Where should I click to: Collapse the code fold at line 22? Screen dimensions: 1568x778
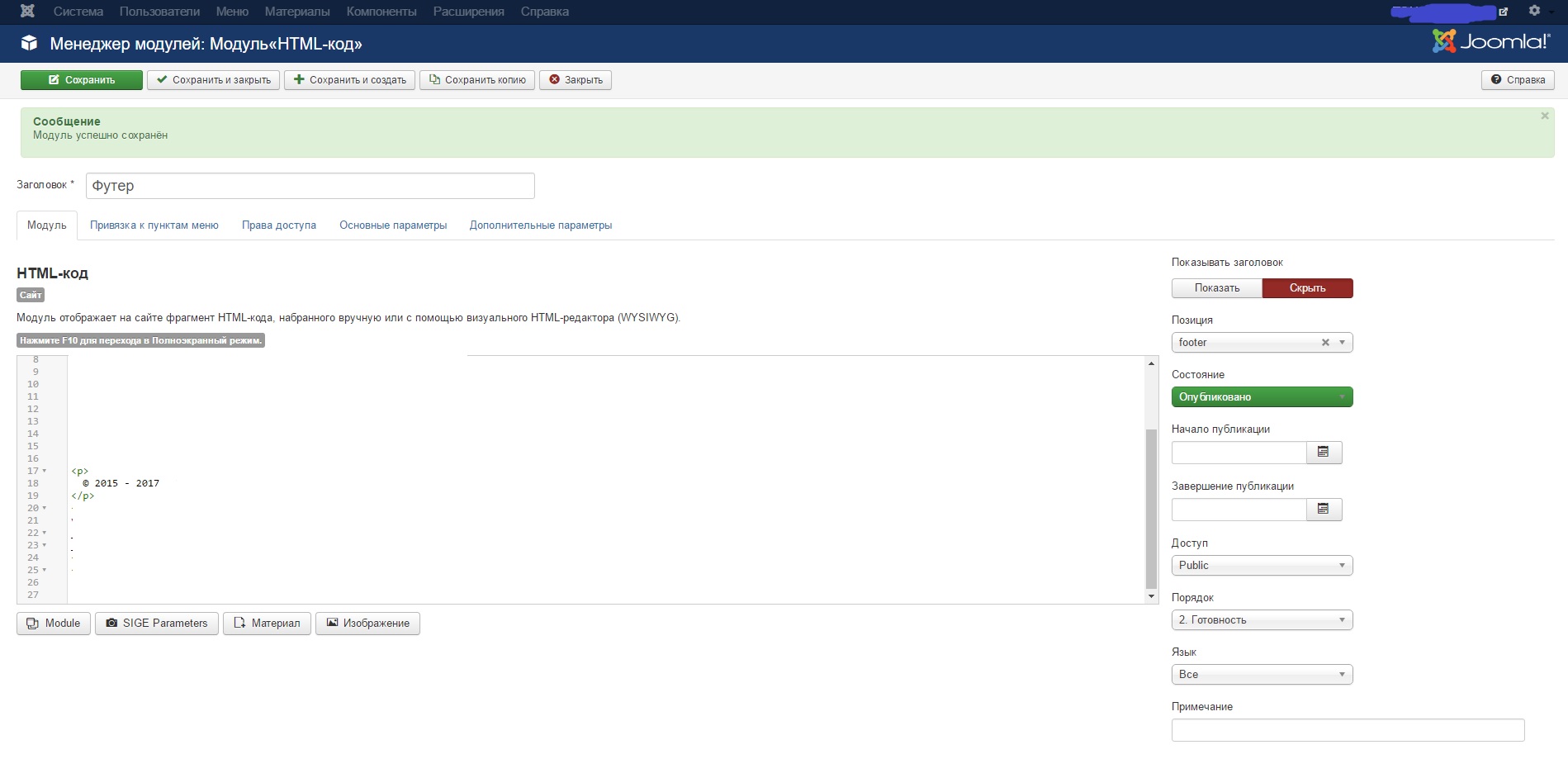pos(45,533)
